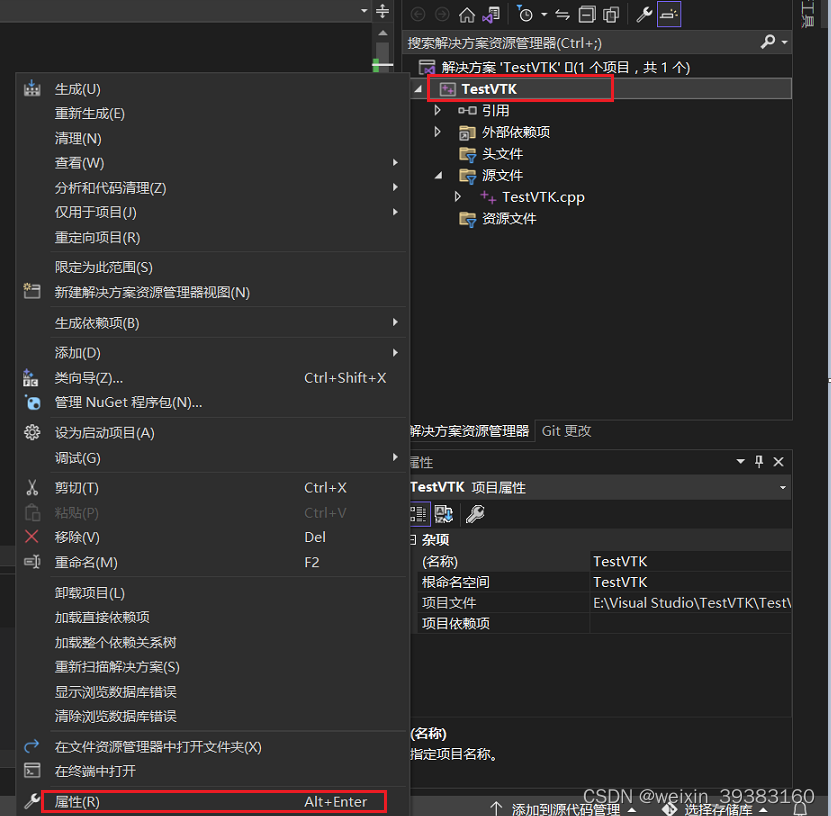Viewport: 831px width, 816px height.
Task: Open the Properties panel window options arrow
Action: 740,462
